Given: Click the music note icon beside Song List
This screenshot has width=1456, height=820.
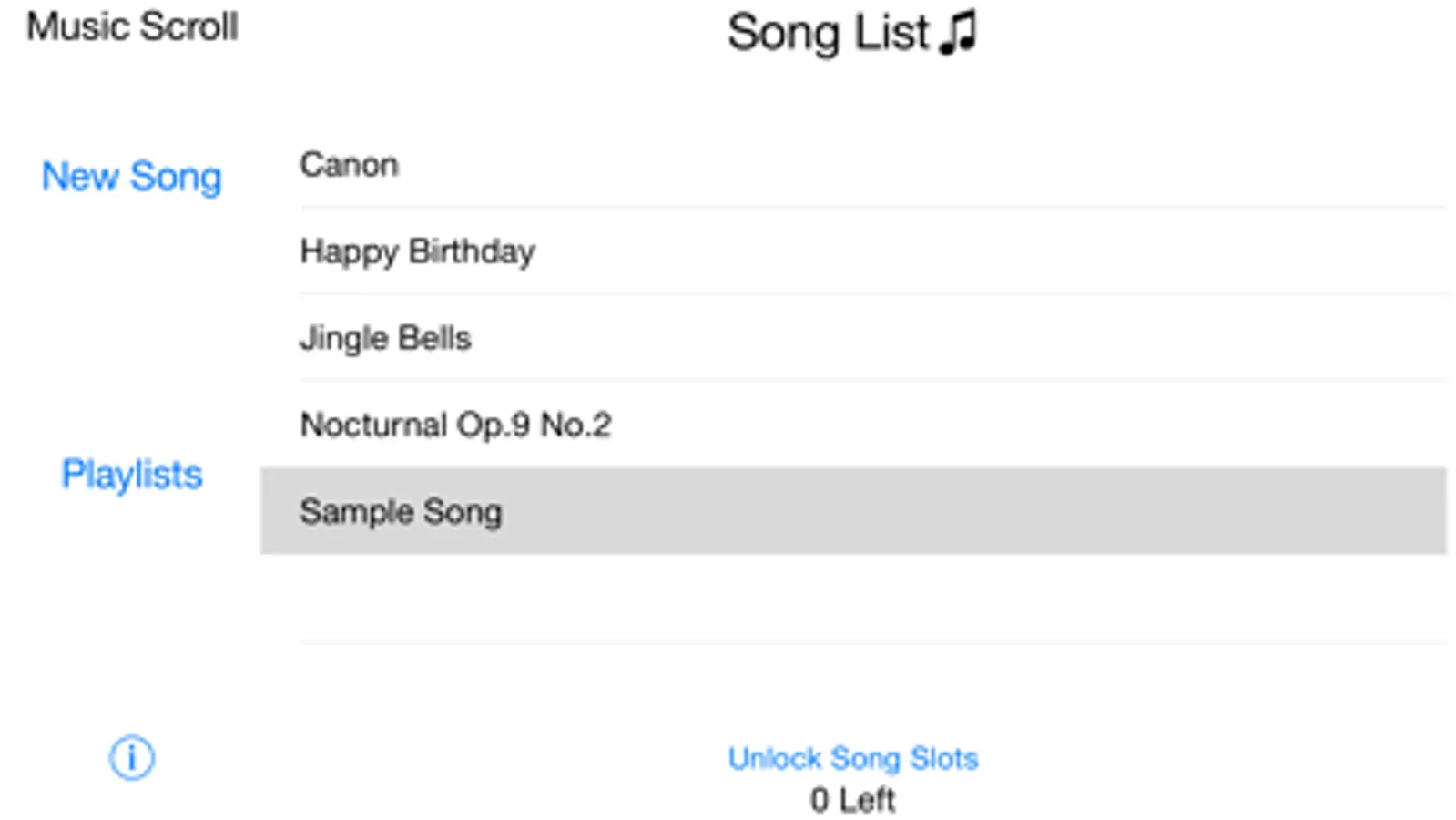Looking at the screenshot, I should 958,33.
